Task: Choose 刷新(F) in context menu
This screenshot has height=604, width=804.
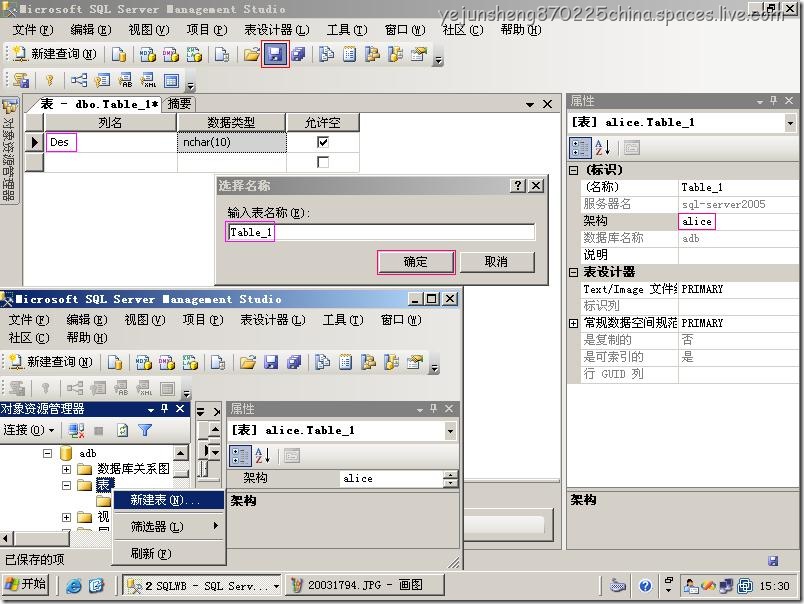Action: pos(169,553)
